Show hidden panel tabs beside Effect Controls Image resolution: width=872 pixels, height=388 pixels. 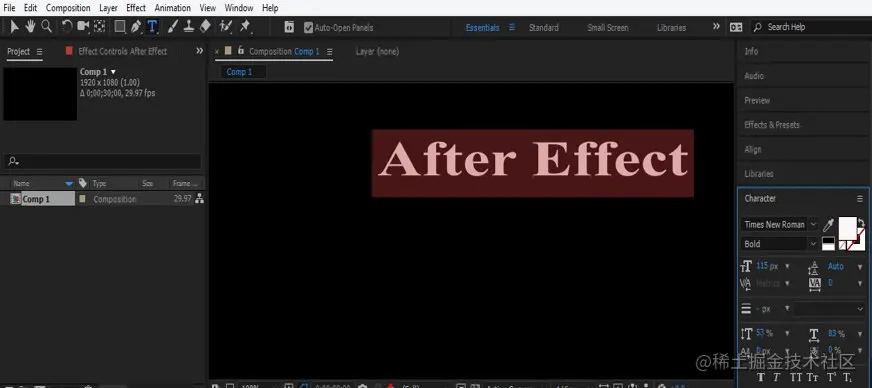tap(200, 51)
